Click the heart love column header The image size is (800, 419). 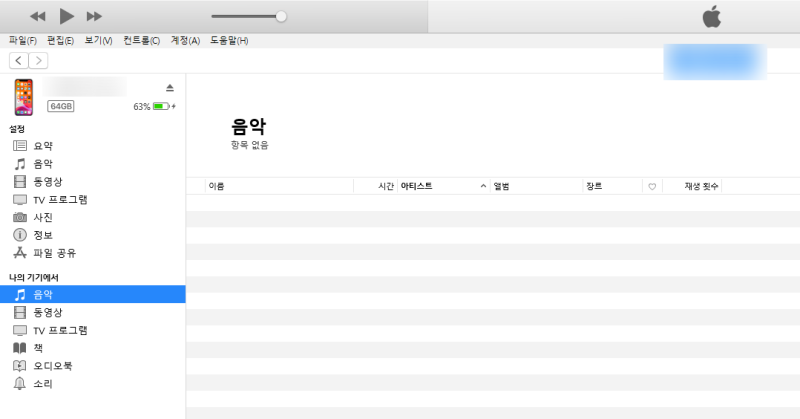pyautogui.click(x=652, y=187)
